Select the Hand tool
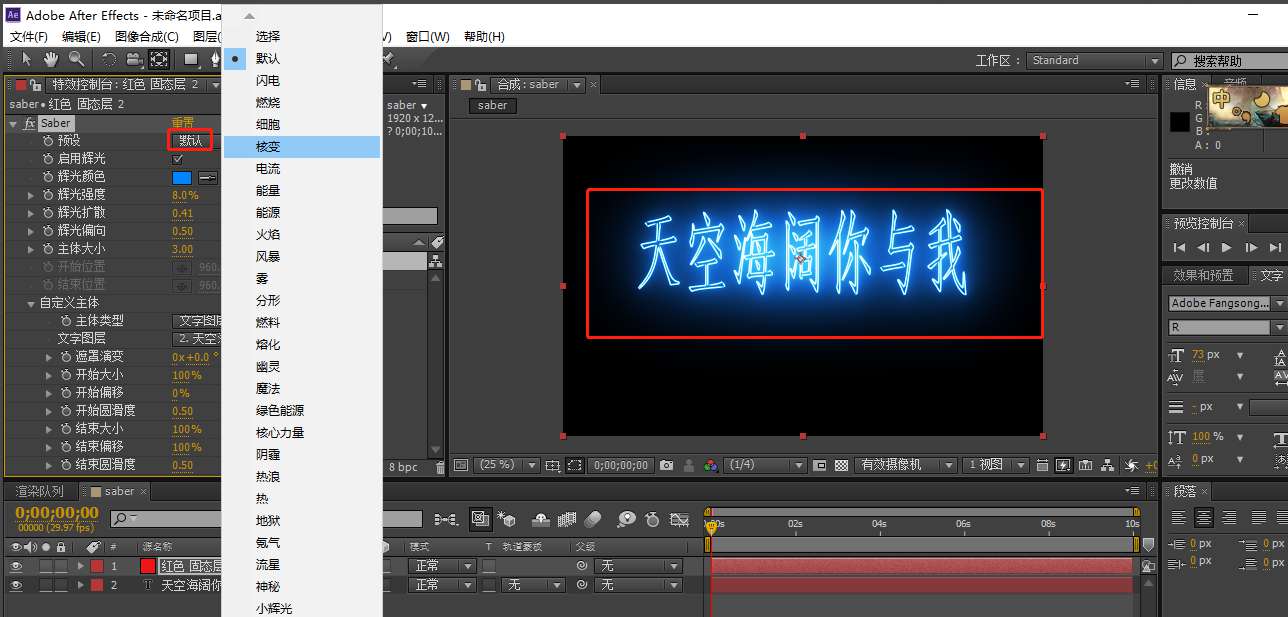 52,60
